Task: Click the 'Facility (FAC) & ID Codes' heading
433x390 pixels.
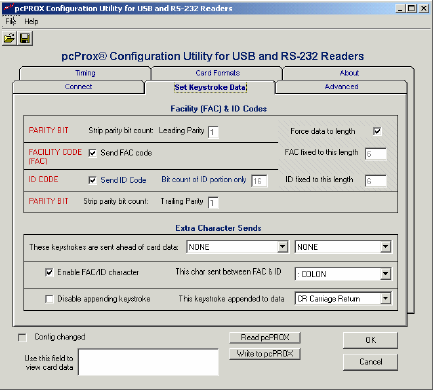Action: point(219,109)
